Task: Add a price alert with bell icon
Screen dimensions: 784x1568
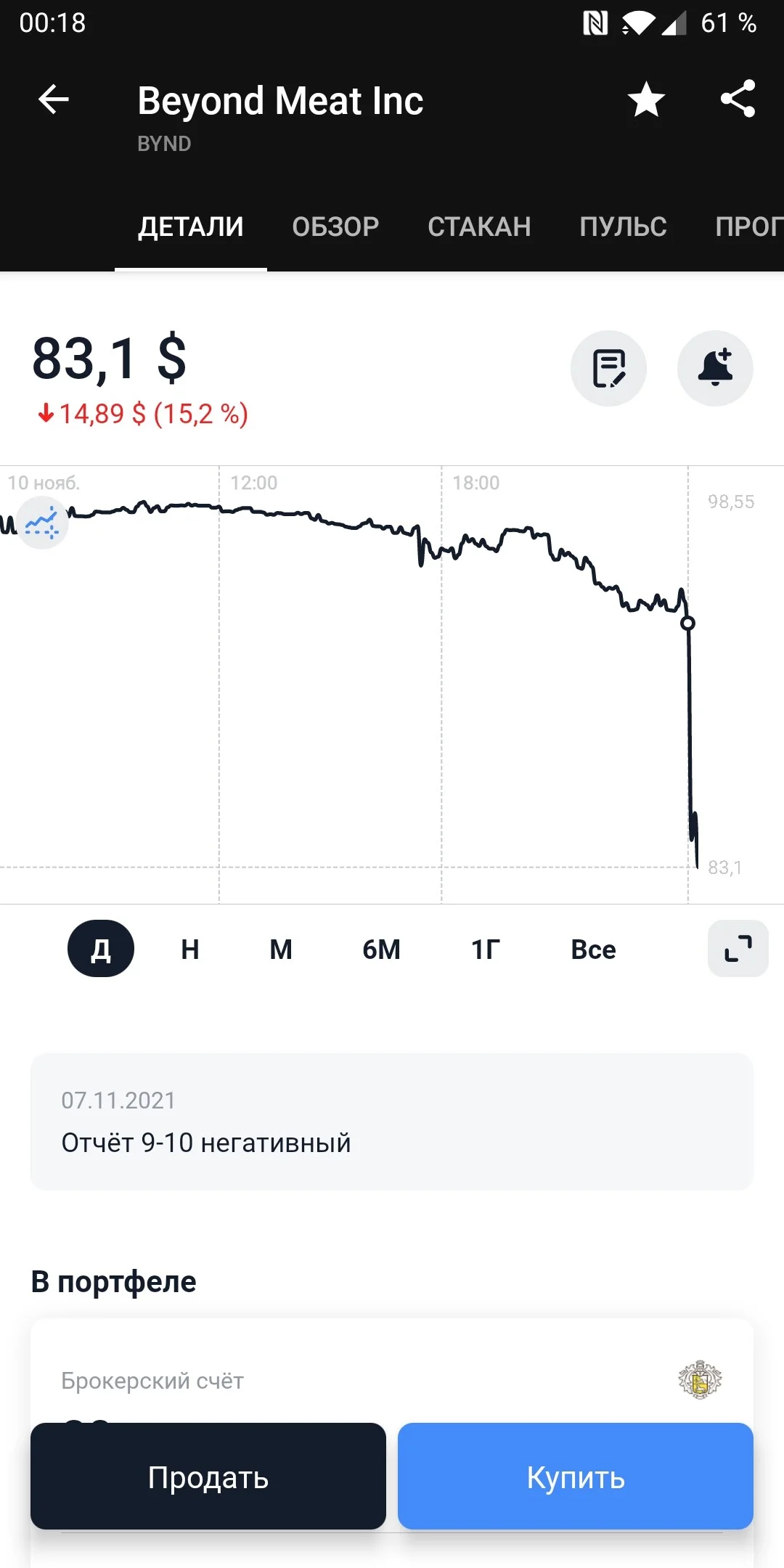Action: [x=715, y=368]
